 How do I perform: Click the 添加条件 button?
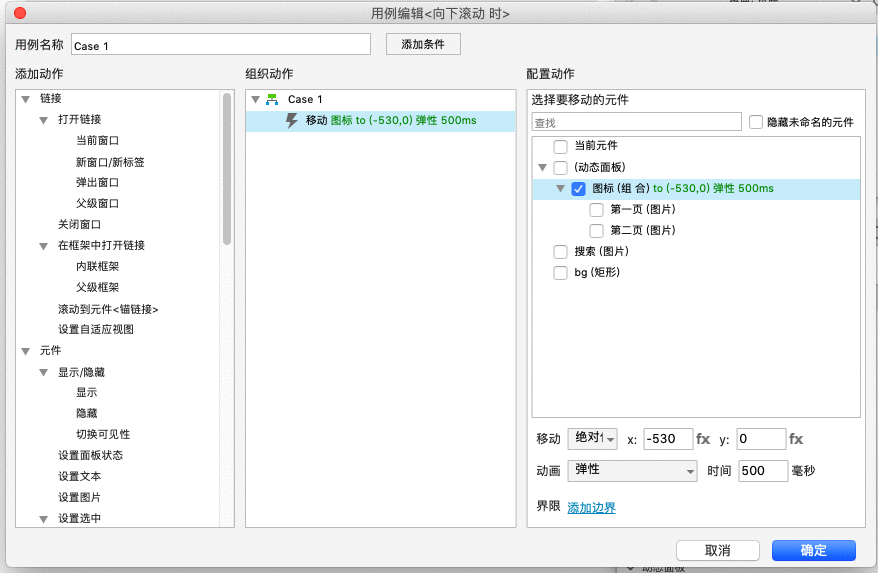point(423,44)
